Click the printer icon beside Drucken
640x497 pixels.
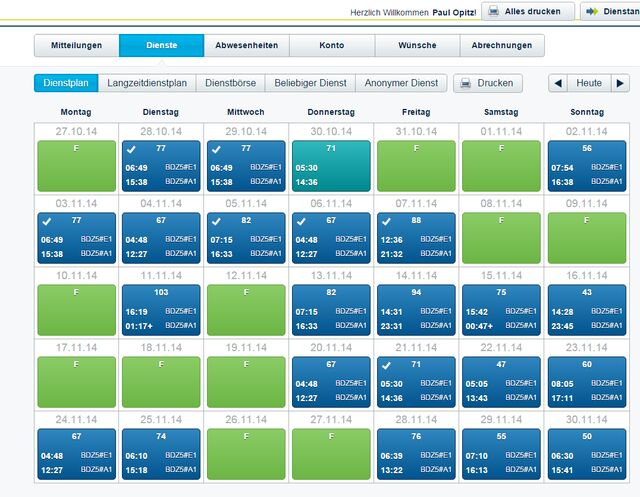(x=465, y=83)
